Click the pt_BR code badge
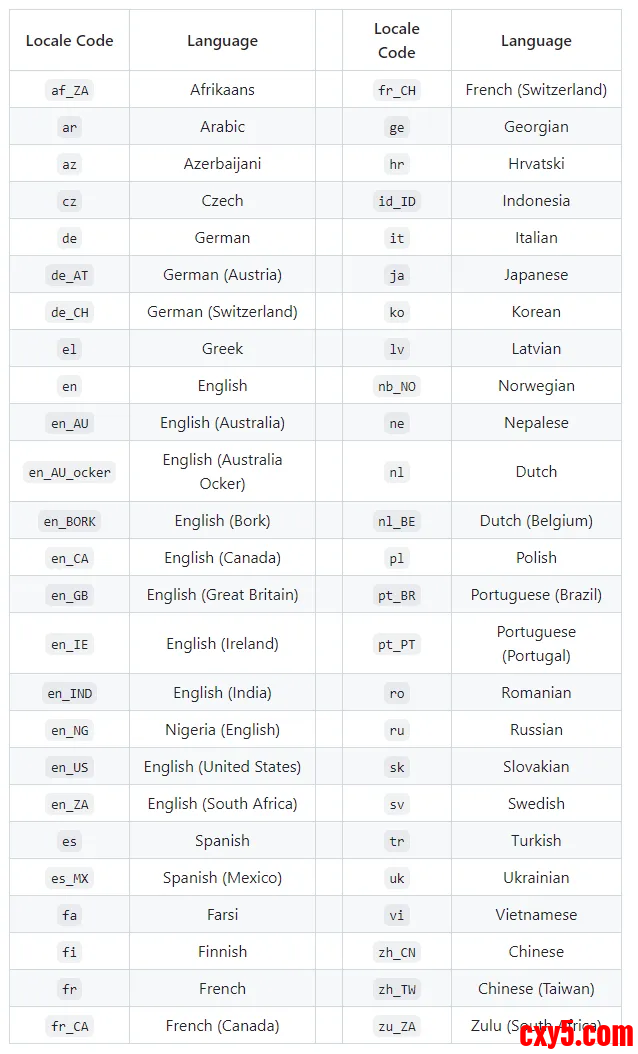This screenshot has height=1054, width=638. (x=397, y=595)
